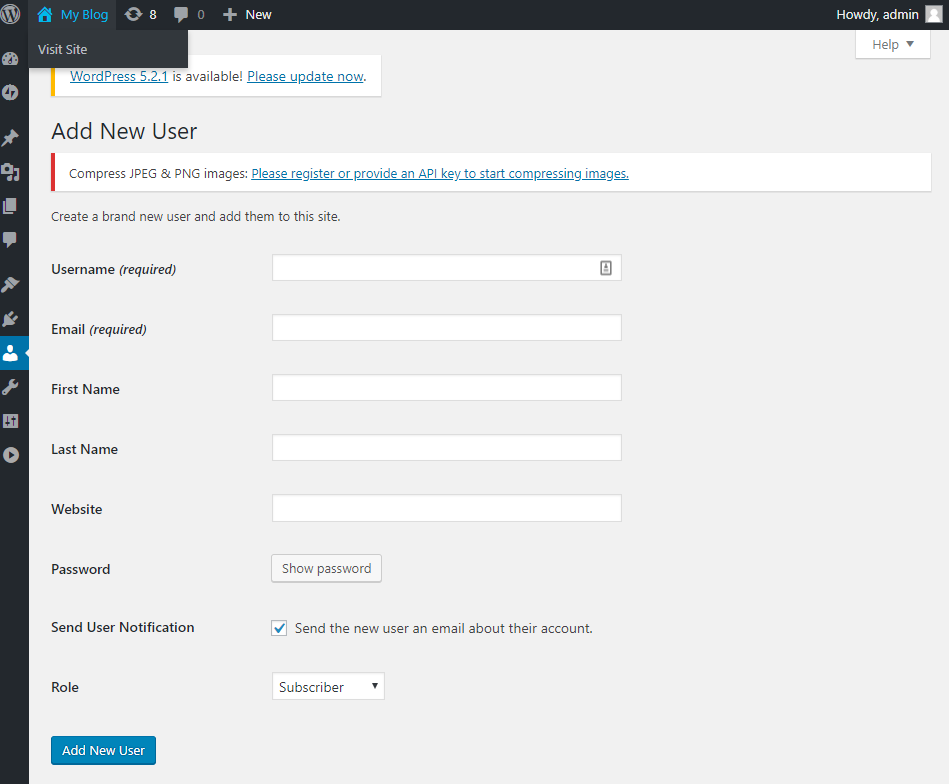The image size is (949, 784).
Task: Click the WordPress logo in admin bar
Action: pyautogui.click(x=11, y=14)
